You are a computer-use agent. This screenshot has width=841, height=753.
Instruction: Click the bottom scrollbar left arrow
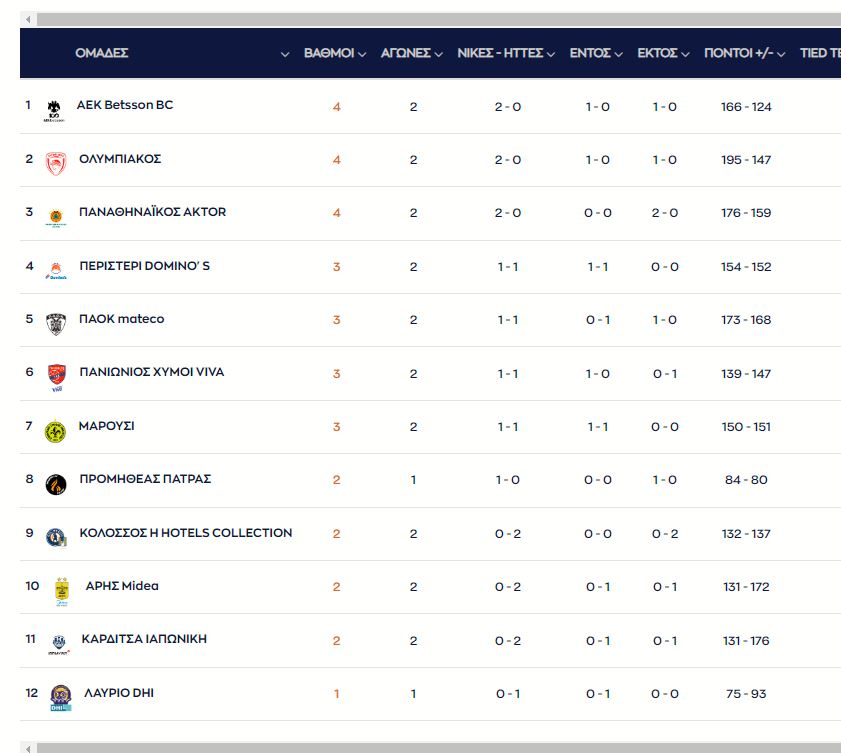click(x=27, y=747)
